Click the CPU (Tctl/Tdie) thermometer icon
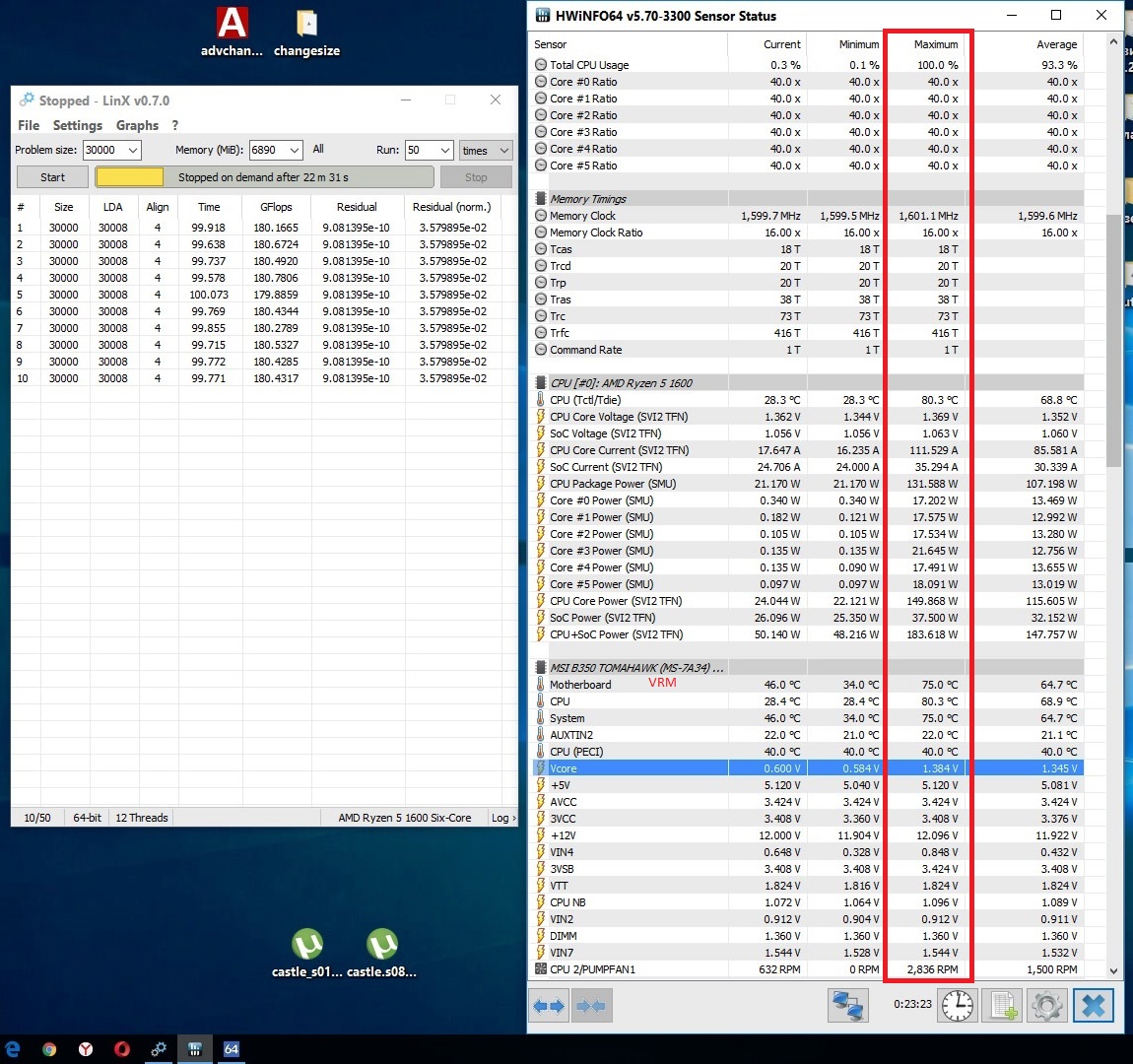 click(x=541, y=399)
